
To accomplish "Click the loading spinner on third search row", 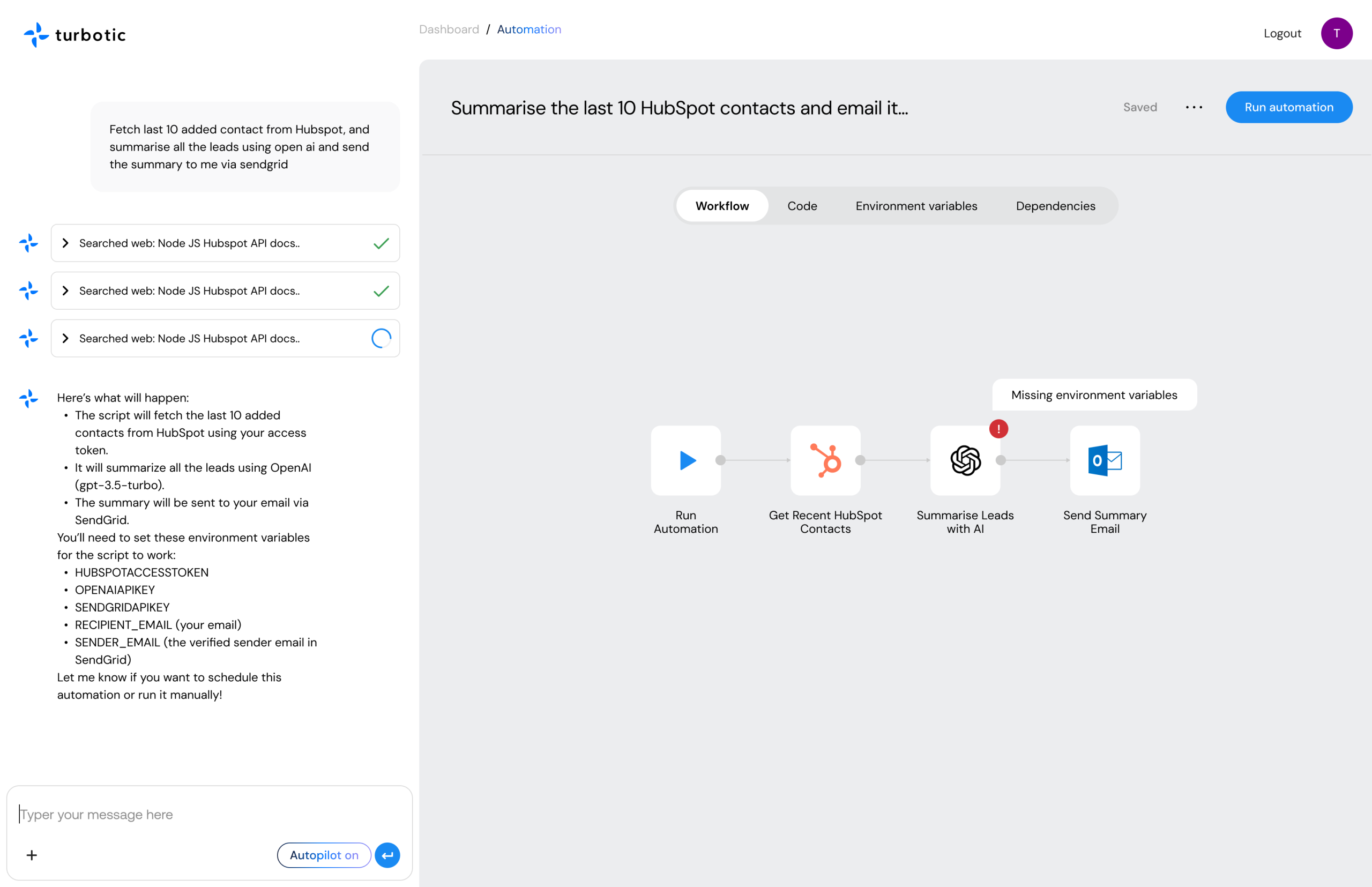I will click(x=381, y=338).
